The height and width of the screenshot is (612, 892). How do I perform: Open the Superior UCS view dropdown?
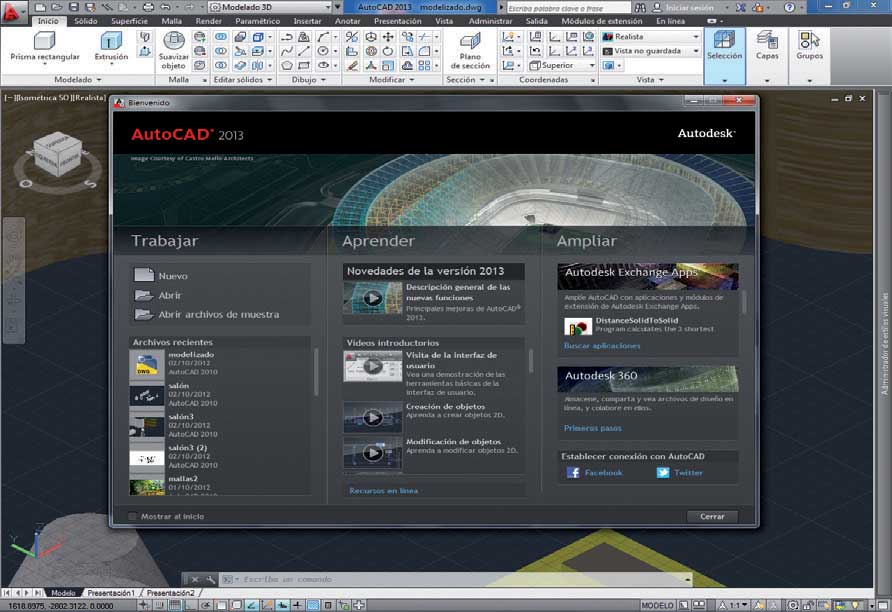(x=562, y=65)
